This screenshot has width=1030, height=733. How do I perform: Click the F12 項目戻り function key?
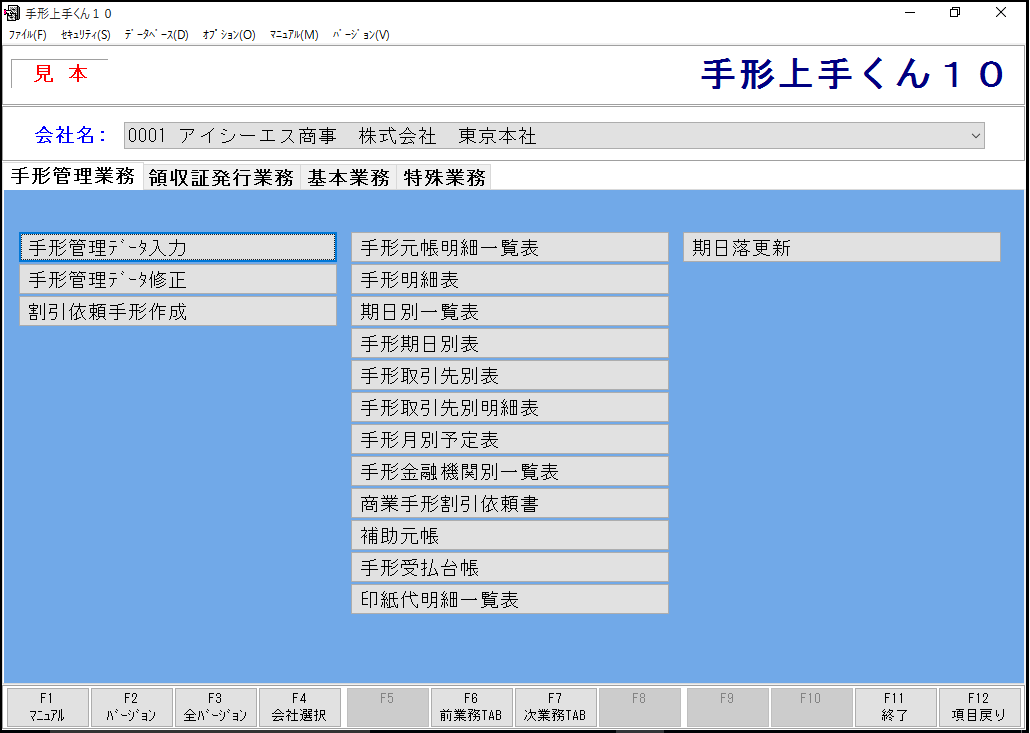tap(979, 707)
